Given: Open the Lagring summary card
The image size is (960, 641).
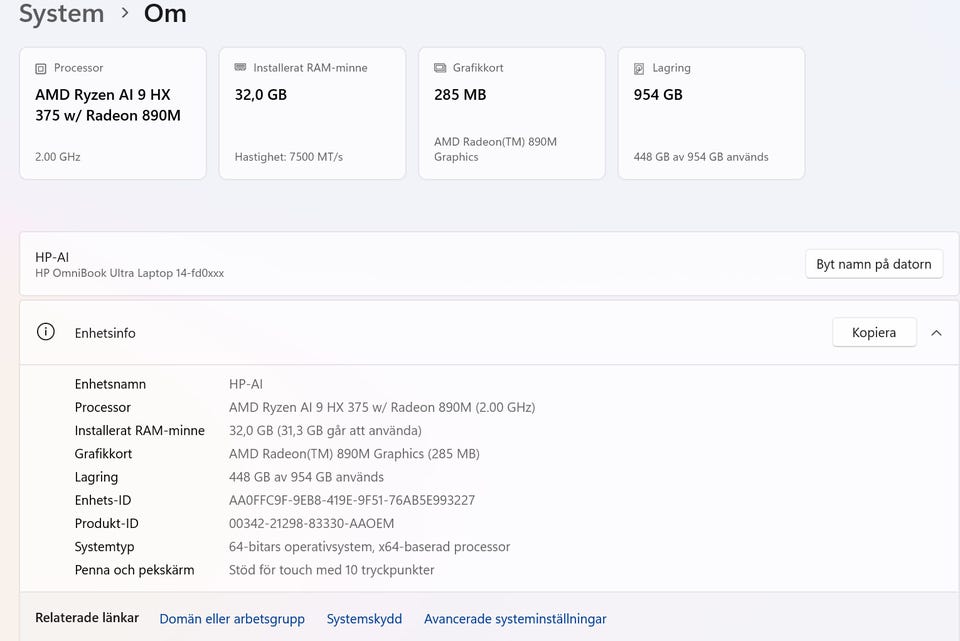Looking at the screenshot, I should click(711, 113).
